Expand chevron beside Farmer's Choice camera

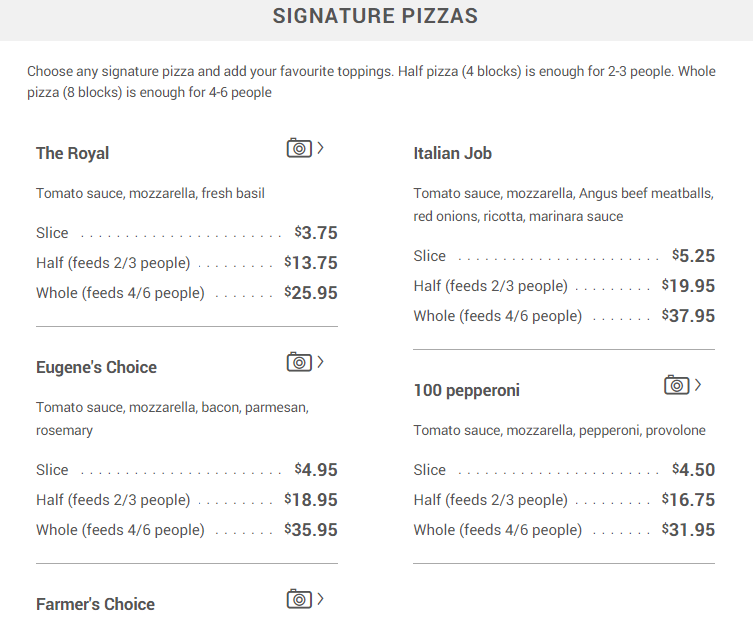point(321,599)
